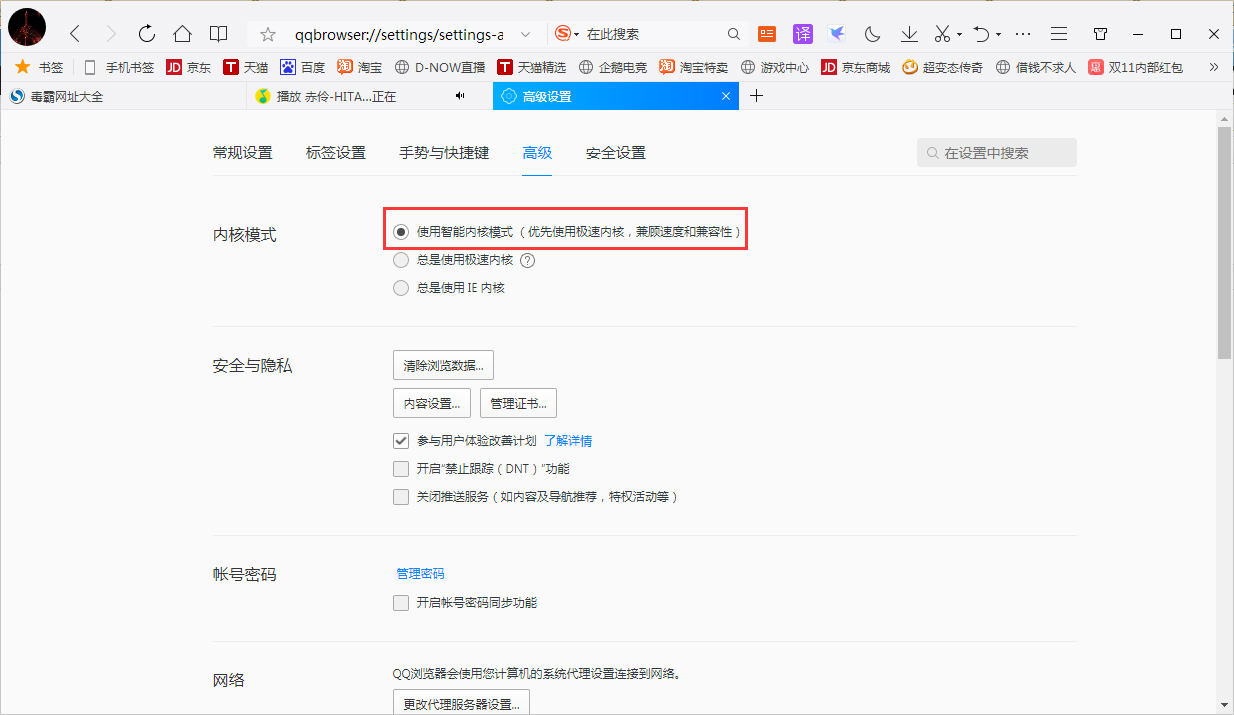
Task: Open the download manager
Action: (909, 33)
